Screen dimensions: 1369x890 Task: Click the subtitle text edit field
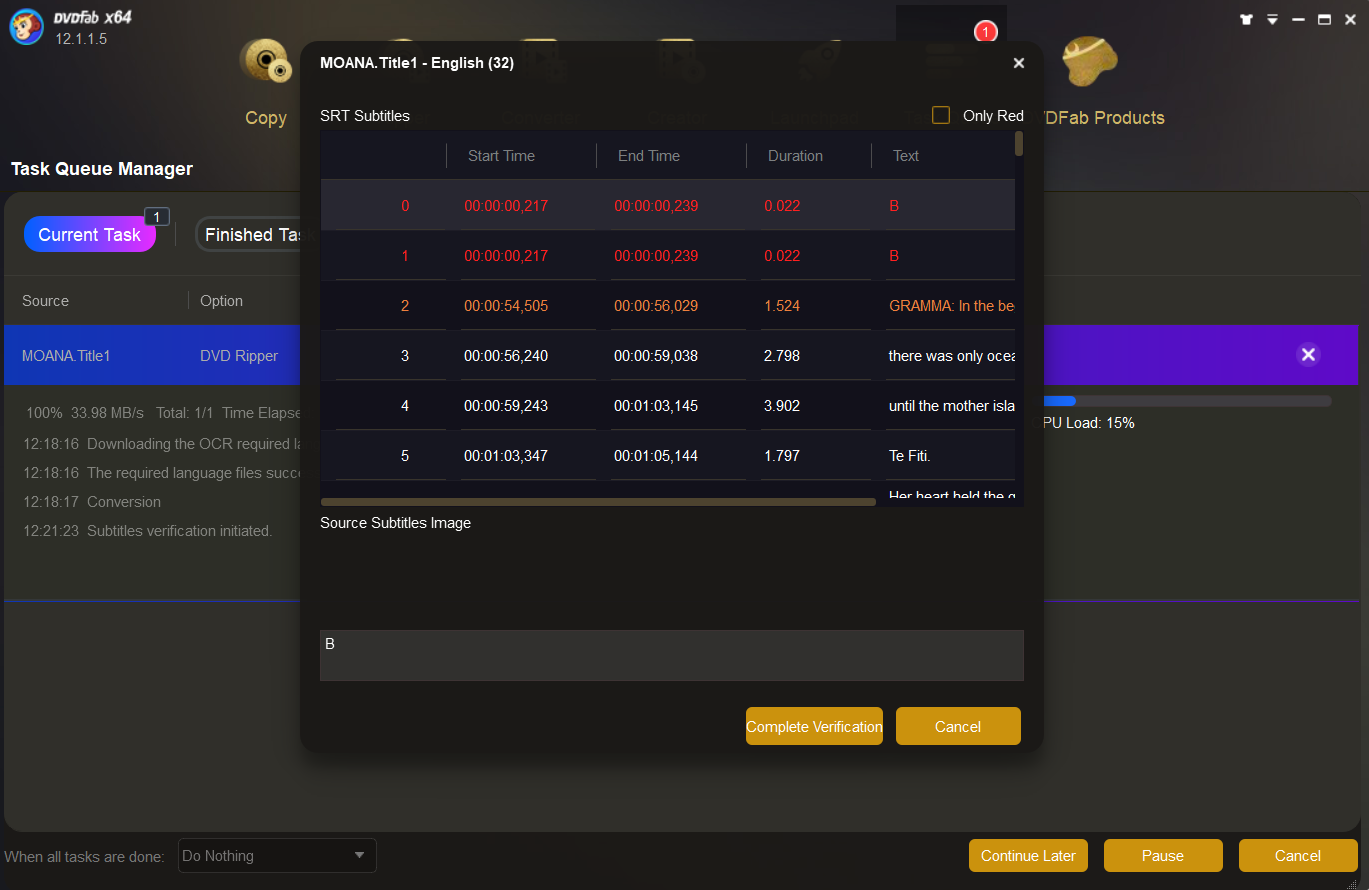[672, 655]
